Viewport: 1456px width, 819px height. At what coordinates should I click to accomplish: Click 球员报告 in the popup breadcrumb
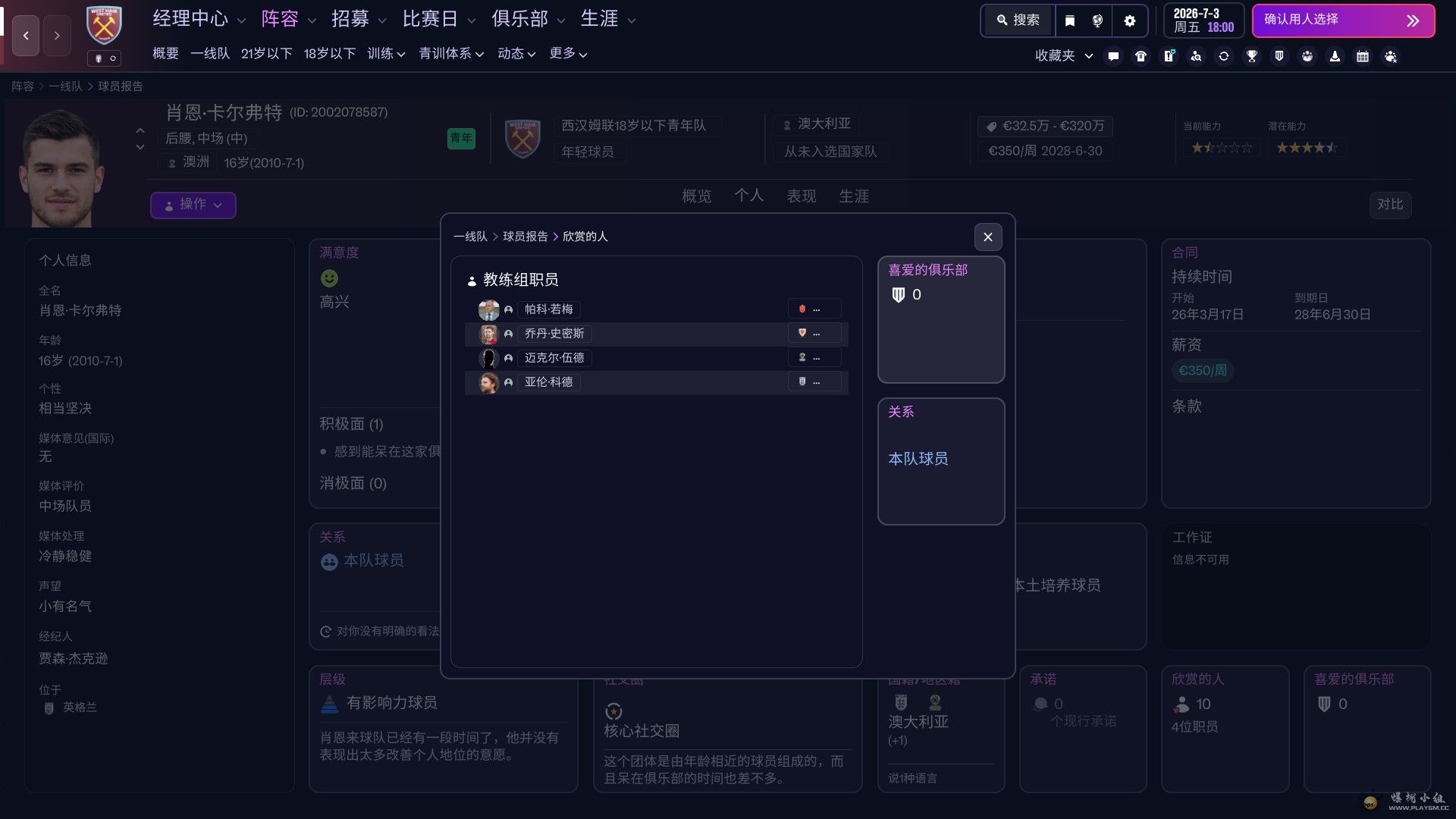[526, 237]
